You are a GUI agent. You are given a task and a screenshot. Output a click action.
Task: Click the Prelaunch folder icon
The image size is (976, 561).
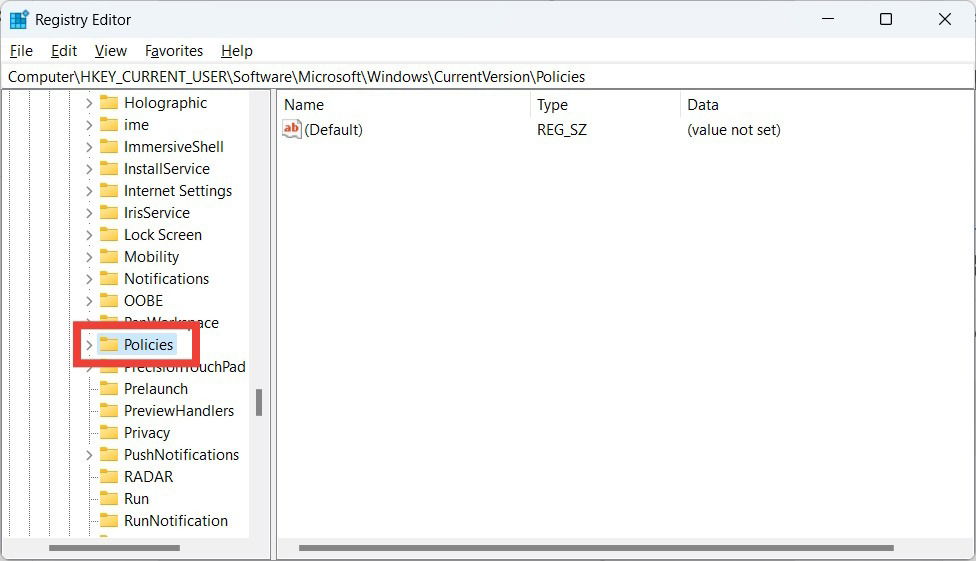point(109,388)
